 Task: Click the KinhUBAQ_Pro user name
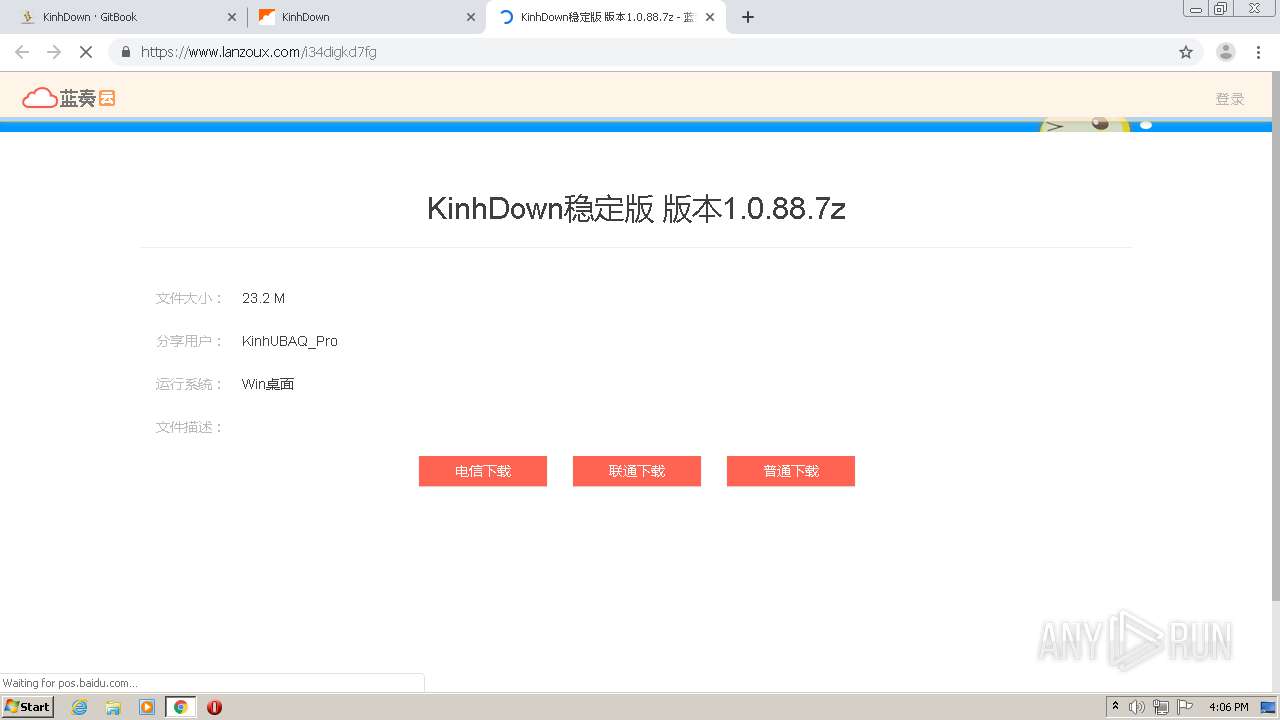click(x=290, y=341)
